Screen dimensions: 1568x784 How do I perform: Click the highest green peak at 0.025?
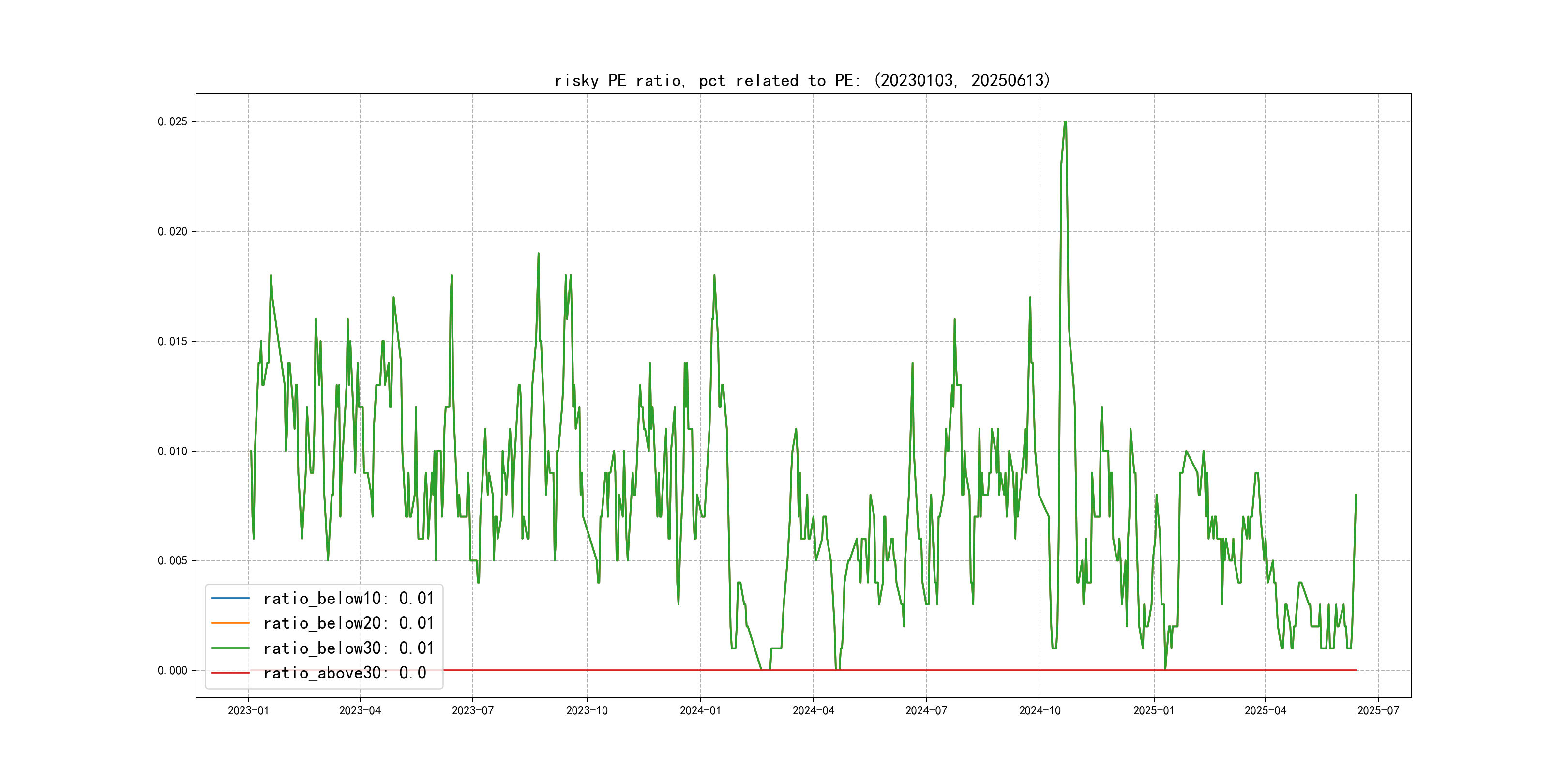pyautogui.click(x=1065, y=122)
